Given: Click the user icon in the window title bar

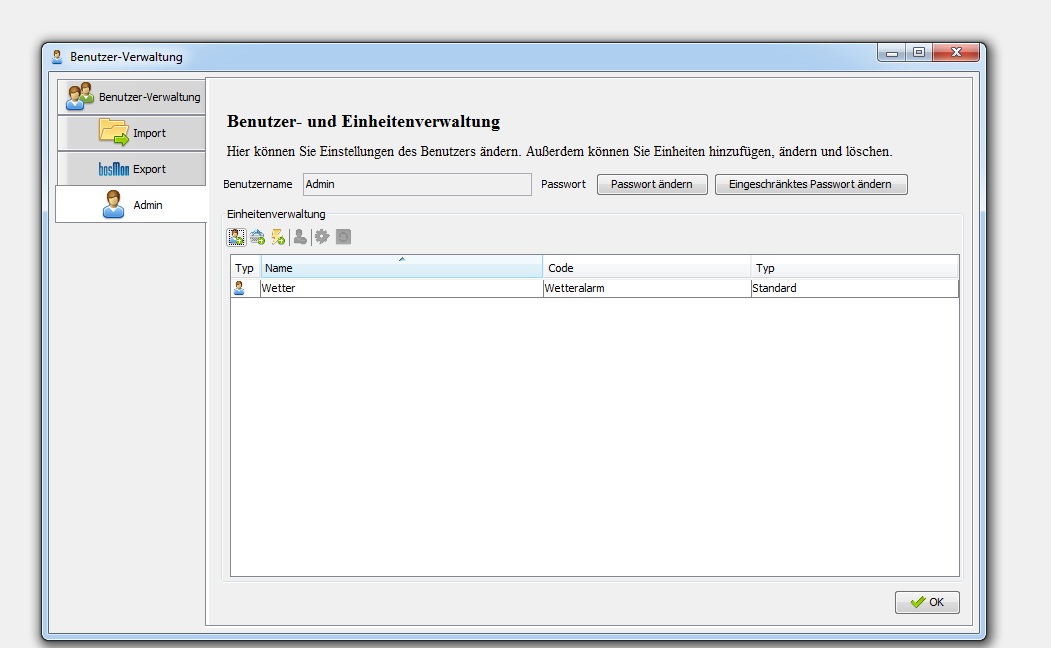Looking at the screenshot, I should coord(57,57).
